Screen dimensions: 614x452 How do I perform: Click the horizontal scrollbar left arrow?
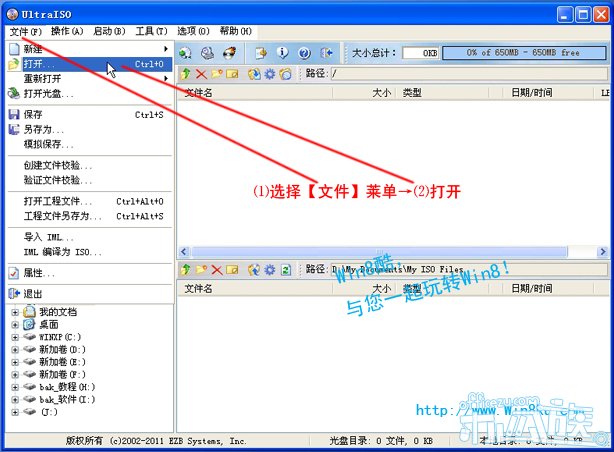pyautogui.click(x=183, y=251)
